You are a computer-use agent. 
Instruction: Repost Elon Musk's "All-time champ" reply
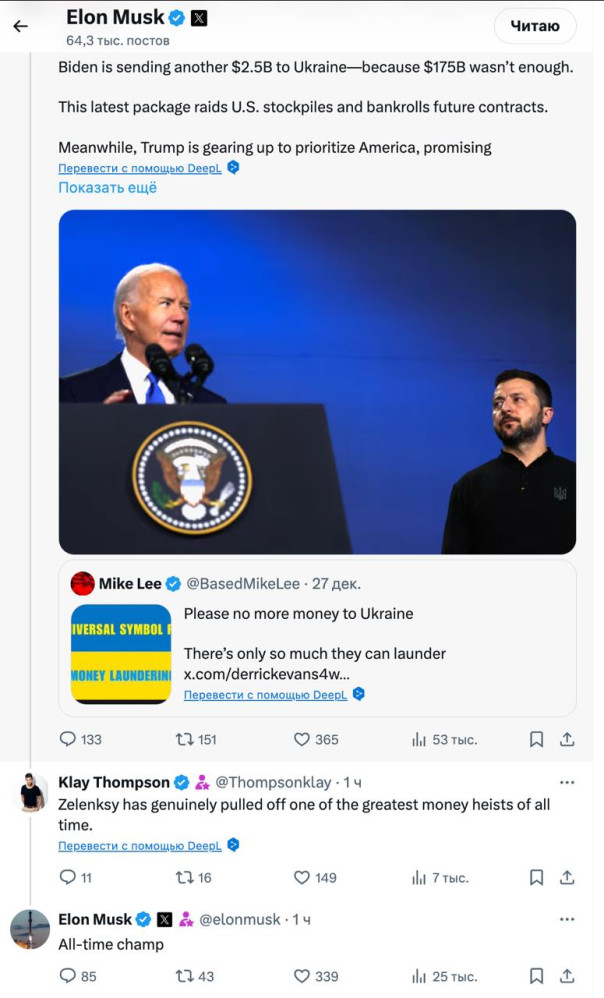[x=185, y=975]
